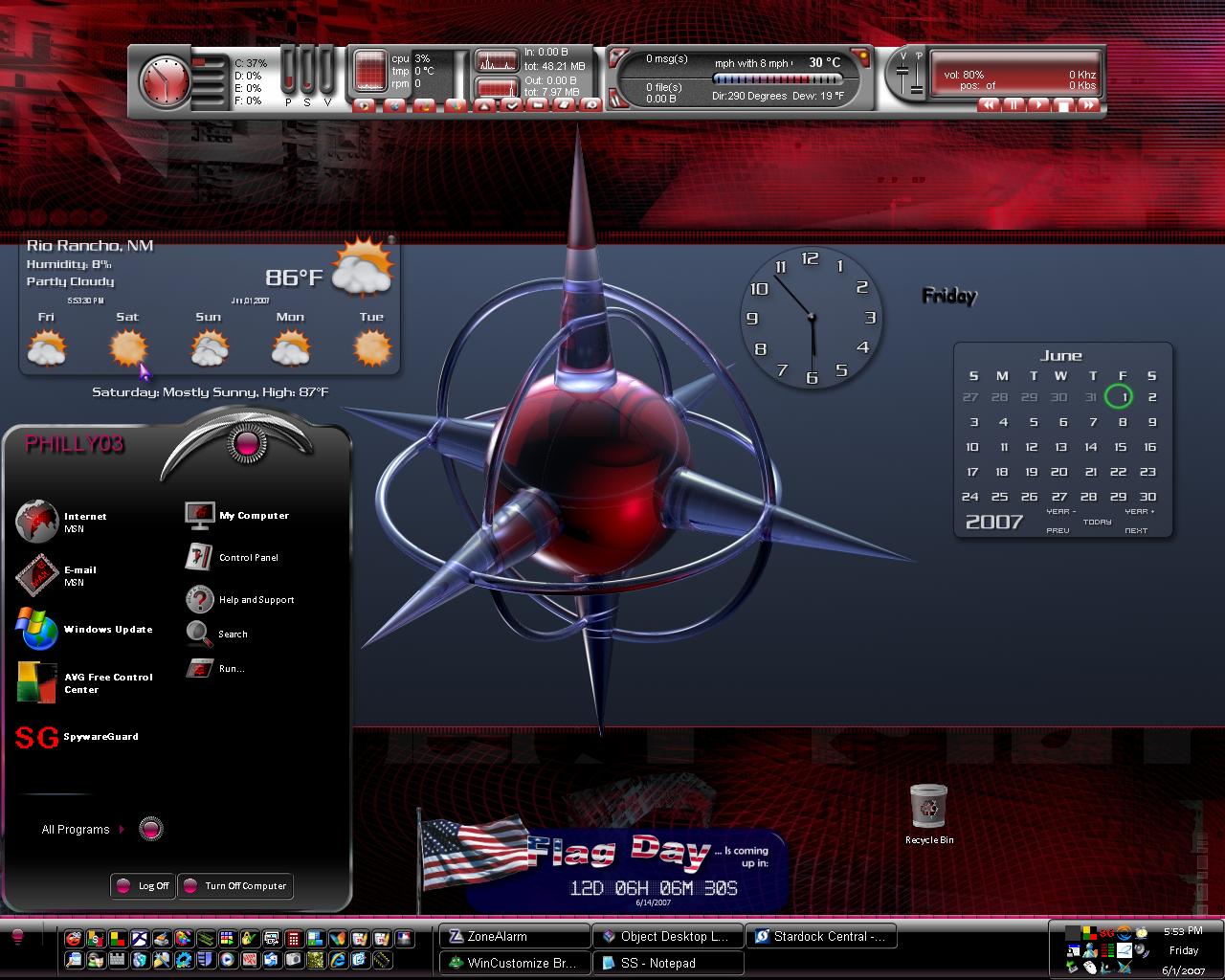Select June 14 on the calendar

(1091, 447)
